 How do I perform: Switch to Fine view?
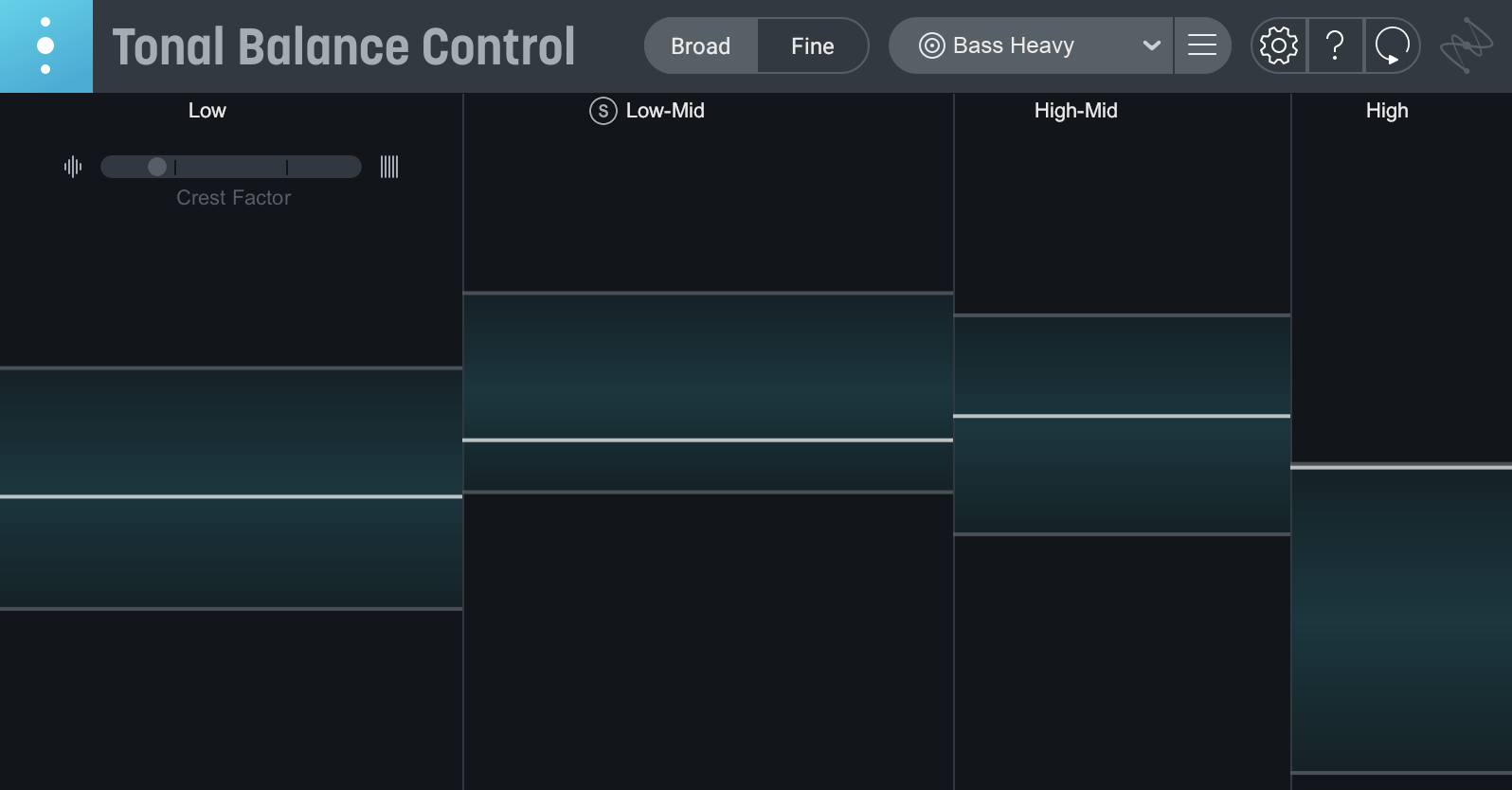point(813,45)
